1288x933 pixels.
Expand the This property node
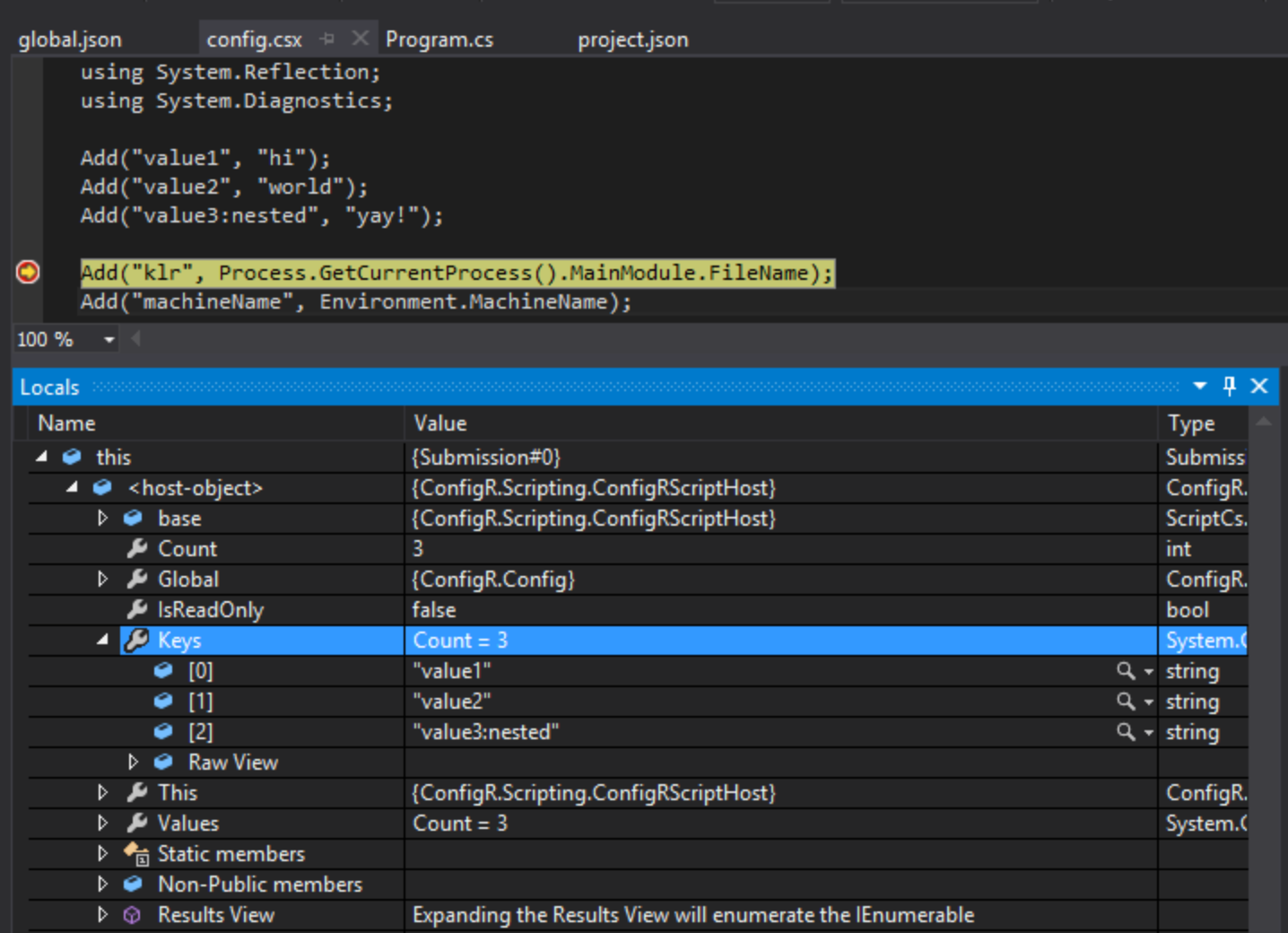(x=102, y=792)
